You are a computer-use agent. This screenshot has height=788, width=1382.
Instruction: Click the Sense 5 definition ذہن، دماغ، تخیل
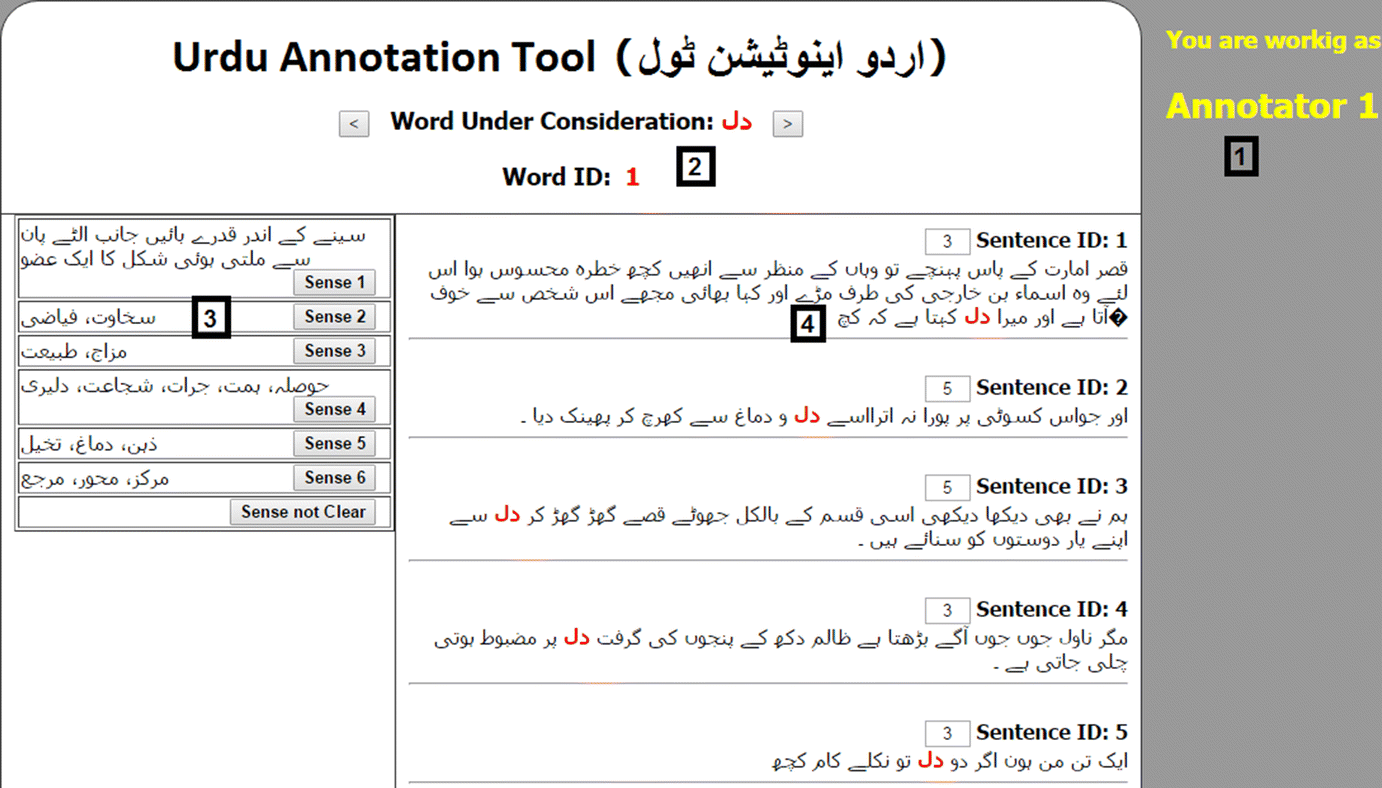point(89,444)
